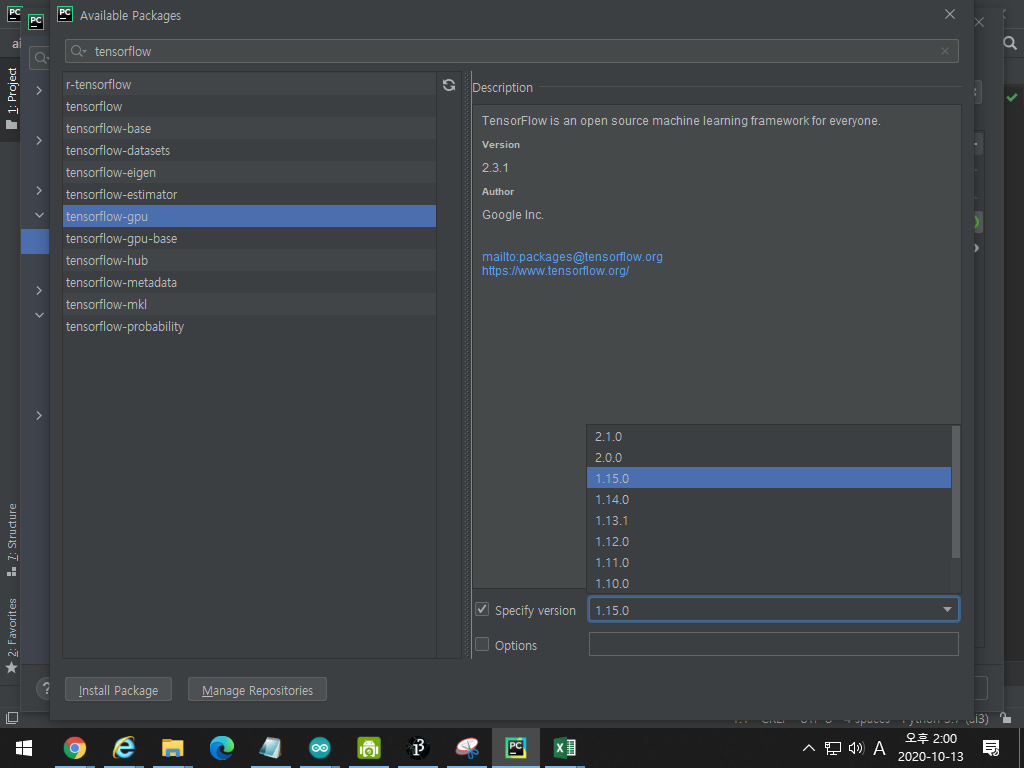Choose version 2.0.0 from the list
This screenshot has height=768, width=1024.
(x=769, y=457)
